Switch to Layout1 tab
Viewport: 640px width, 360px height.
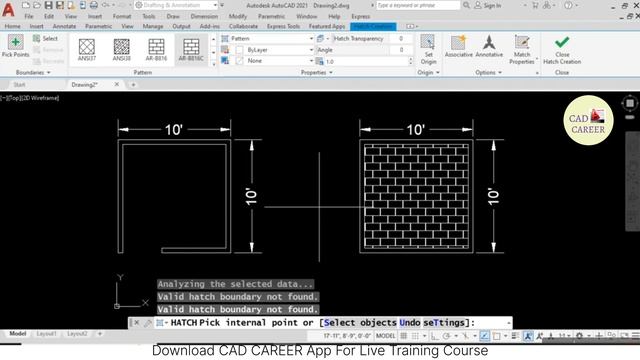[46, 334]
